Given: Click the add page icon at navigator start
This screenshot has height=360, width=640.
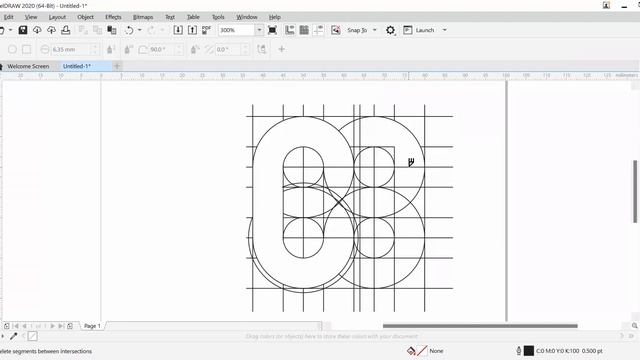Looking at the screenshot, I should (7, 326).
